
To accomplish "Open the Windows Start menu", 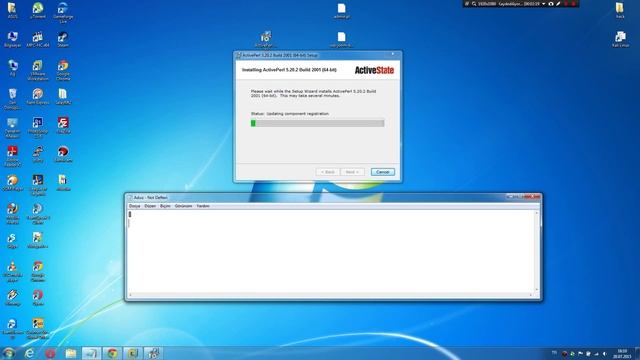I will 9,353.
